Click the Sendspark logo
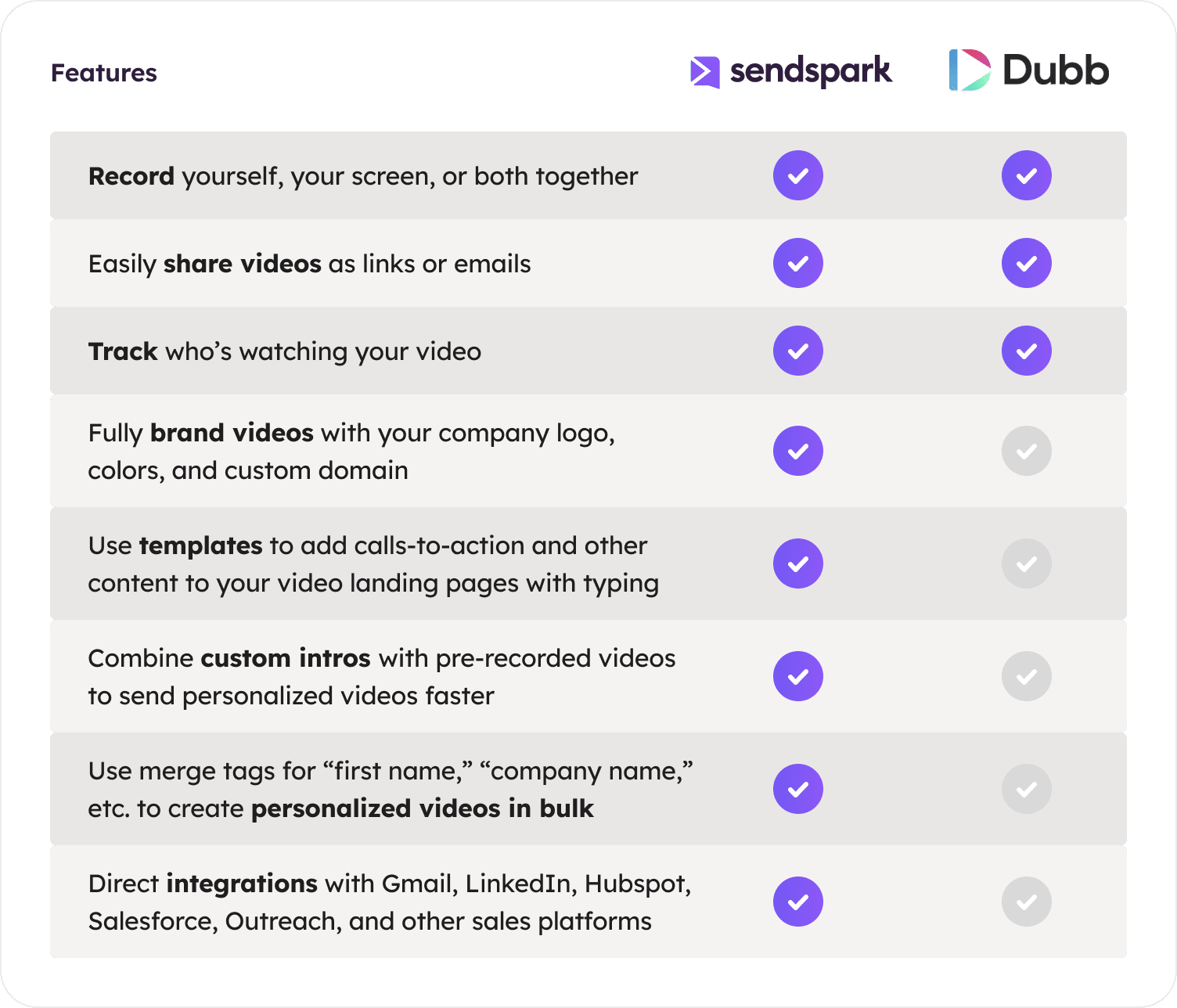1177x1008 pixels. tap(790, 71)
